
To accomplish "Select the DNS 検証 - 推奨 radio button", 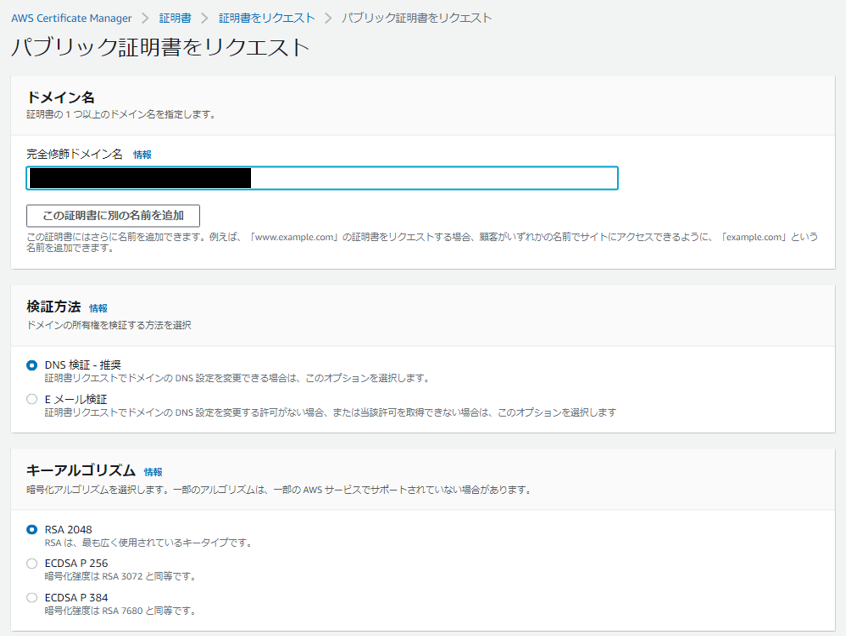I will [31, 364].
